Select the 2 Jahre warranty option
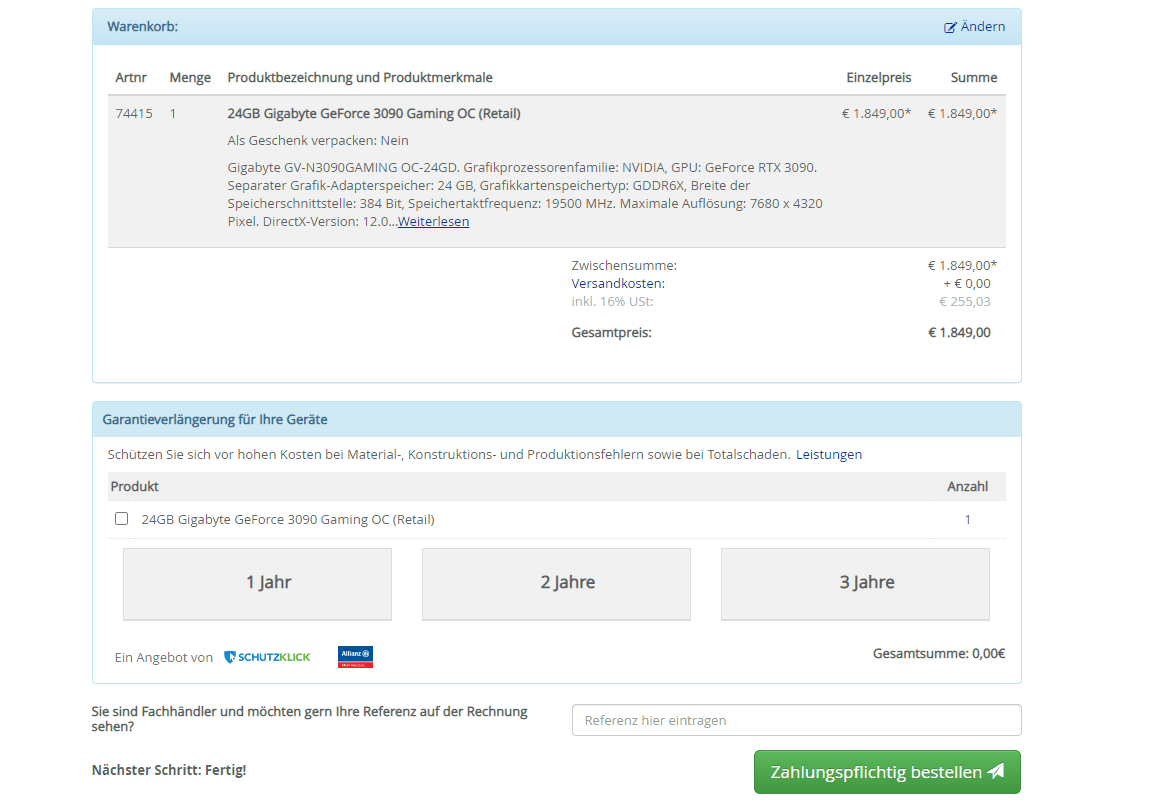This screenshot has width=1152, height=806. [556, 584]
